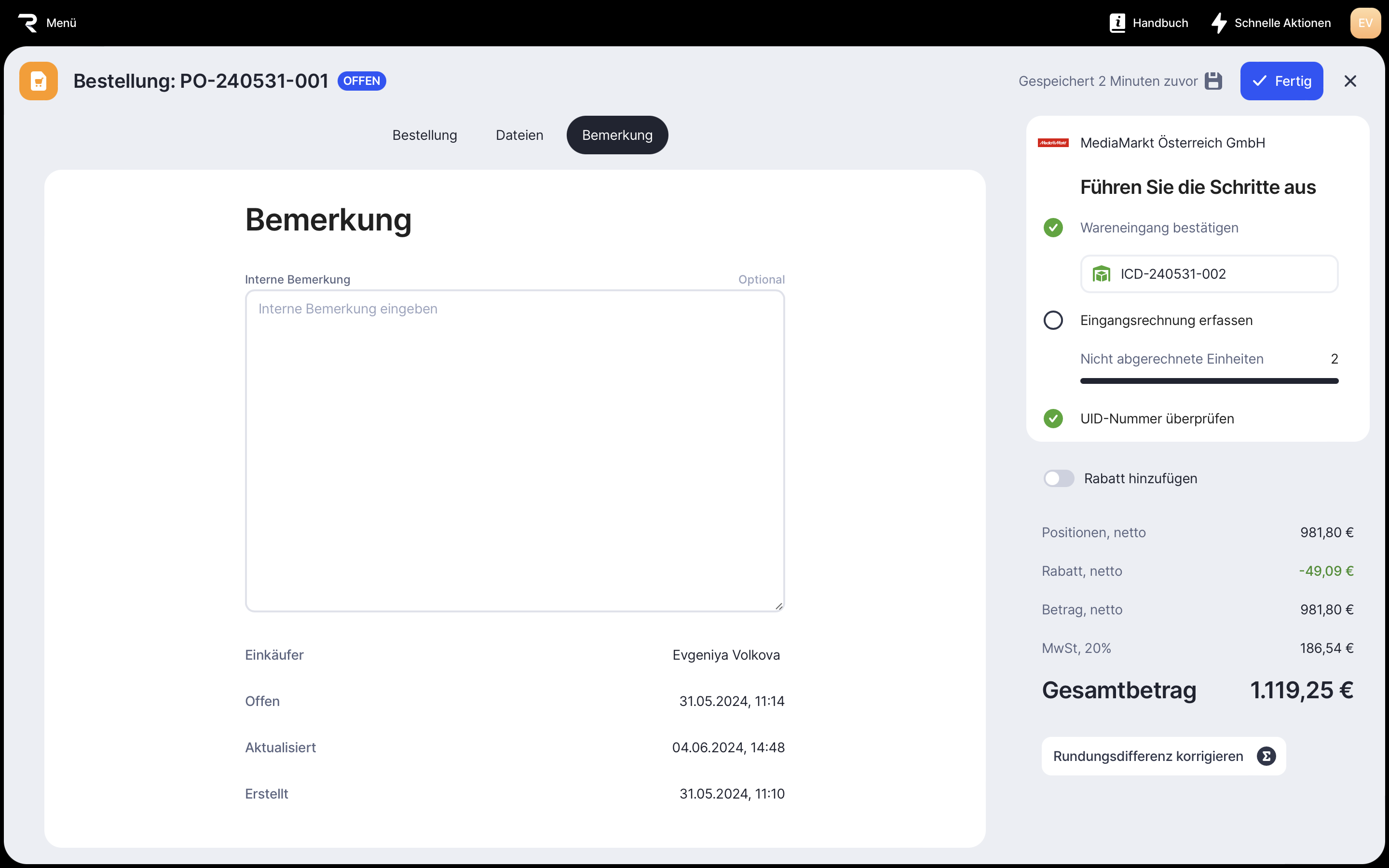Enable the Rabatt hinzufügen toggle
Screen dimensions: 1389x868
[1059, 478]
